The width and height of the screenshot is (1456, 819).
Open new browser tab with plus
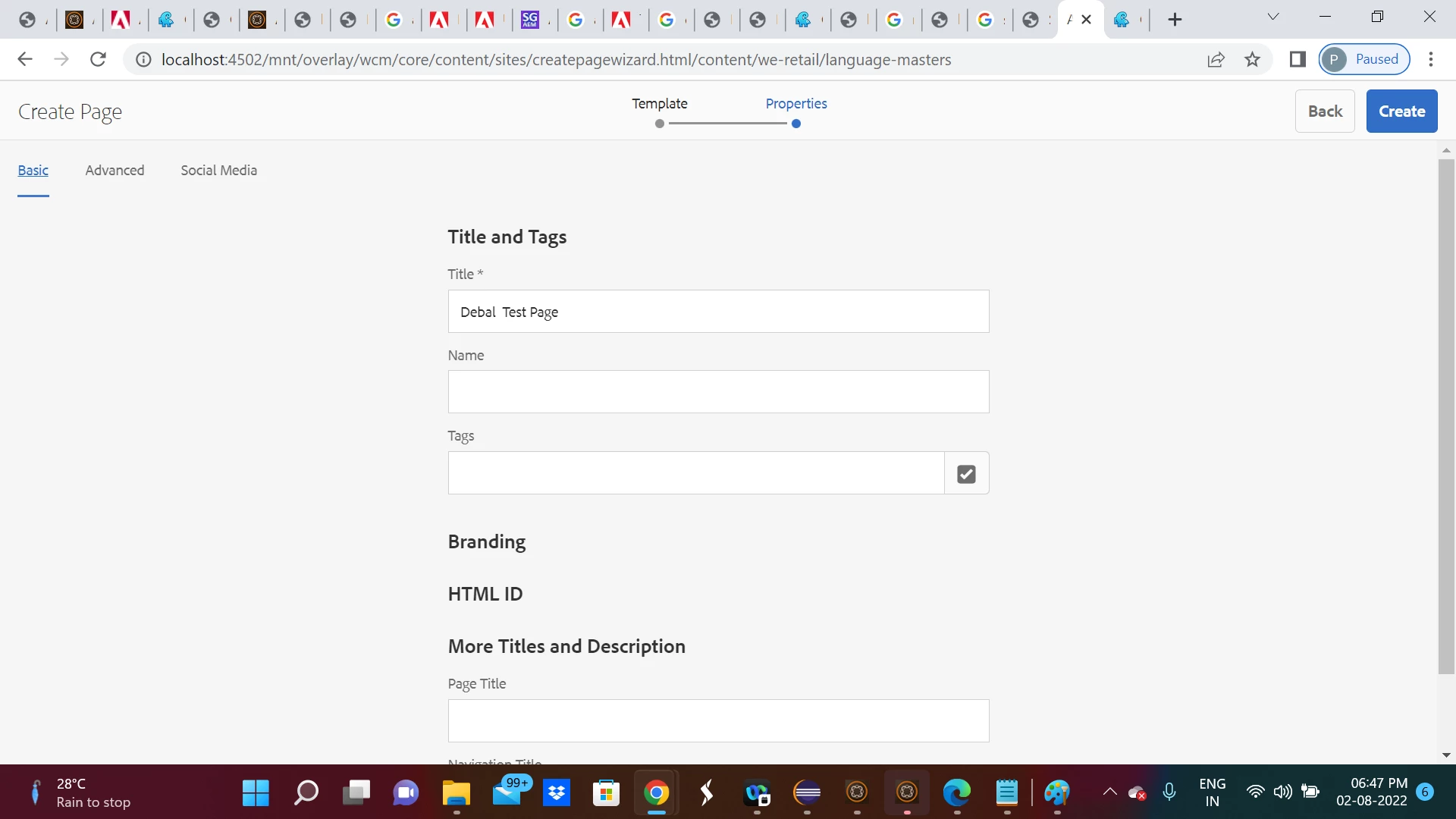(1175, 20)
